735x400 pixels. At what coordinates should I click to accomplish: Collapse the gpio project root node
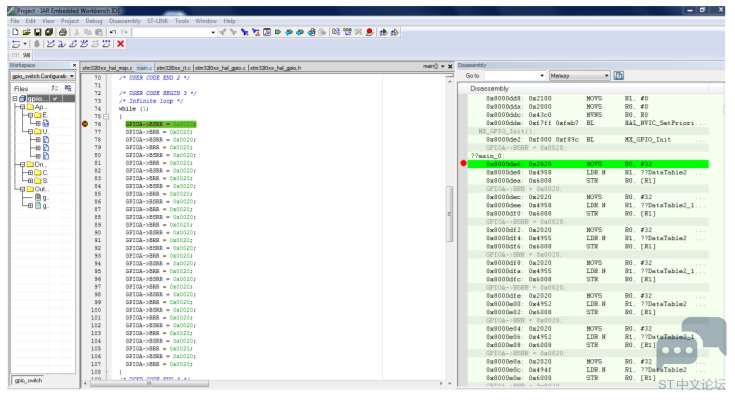point(15,98)
